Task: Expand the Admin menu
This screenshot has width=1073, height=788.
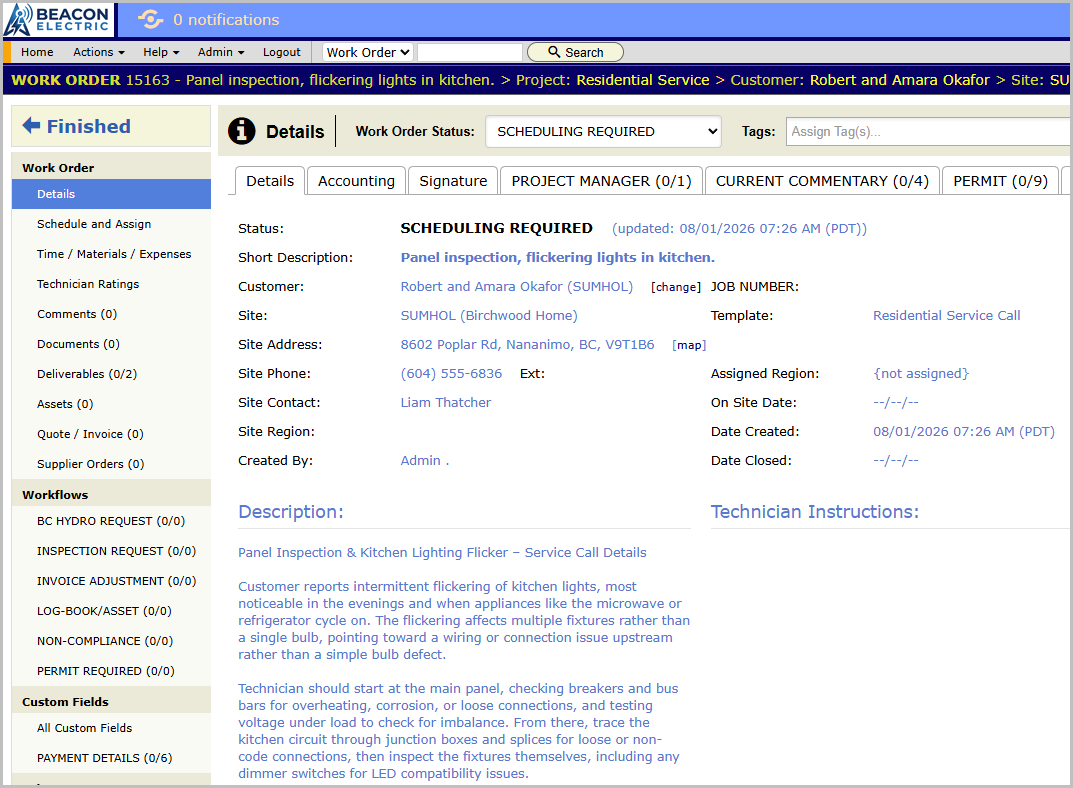Action: pyautogui.click(x=221, y=52)
